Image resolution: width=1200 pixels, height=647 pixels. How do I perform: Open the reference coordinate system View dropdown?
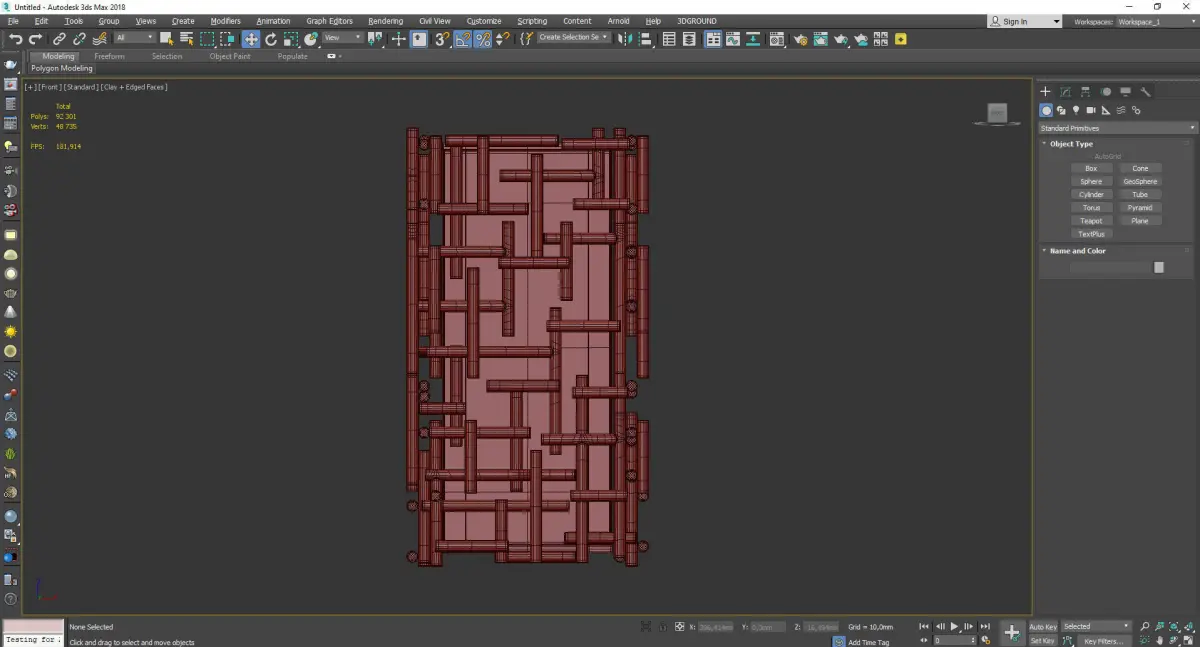point(343,38)
